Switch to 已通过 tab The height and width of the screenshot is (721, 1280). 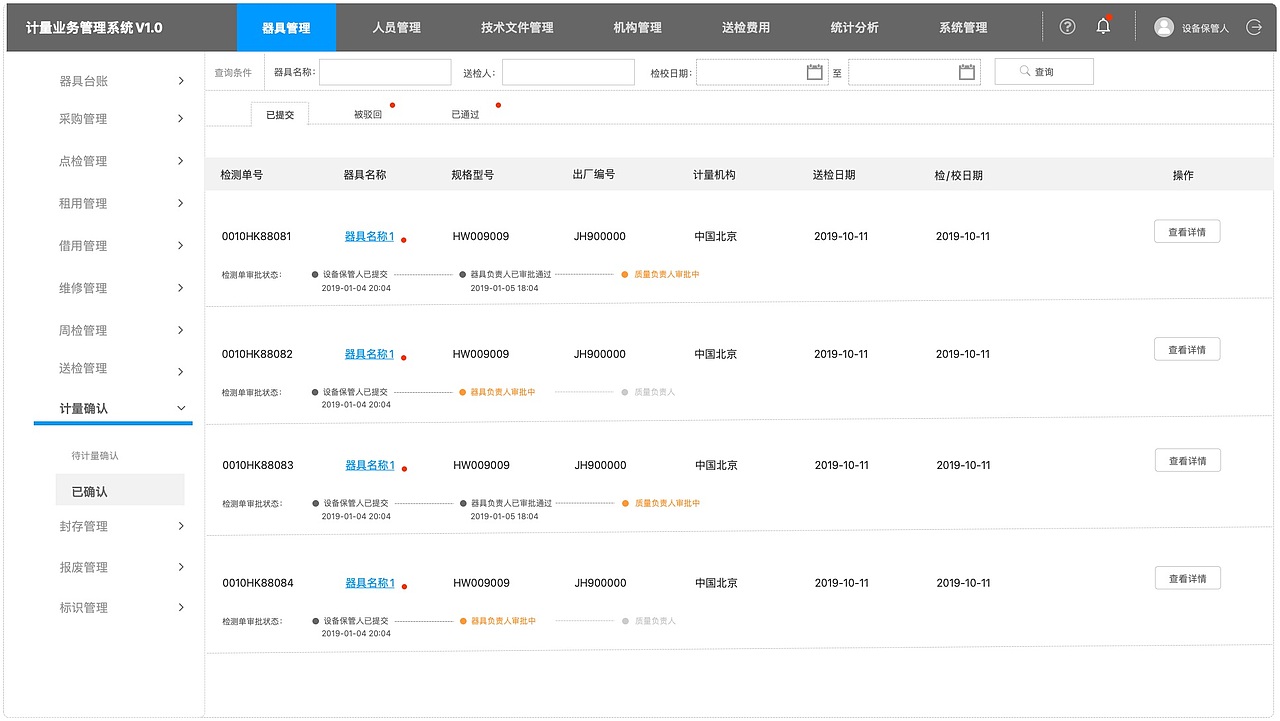[x=465, y=114]
